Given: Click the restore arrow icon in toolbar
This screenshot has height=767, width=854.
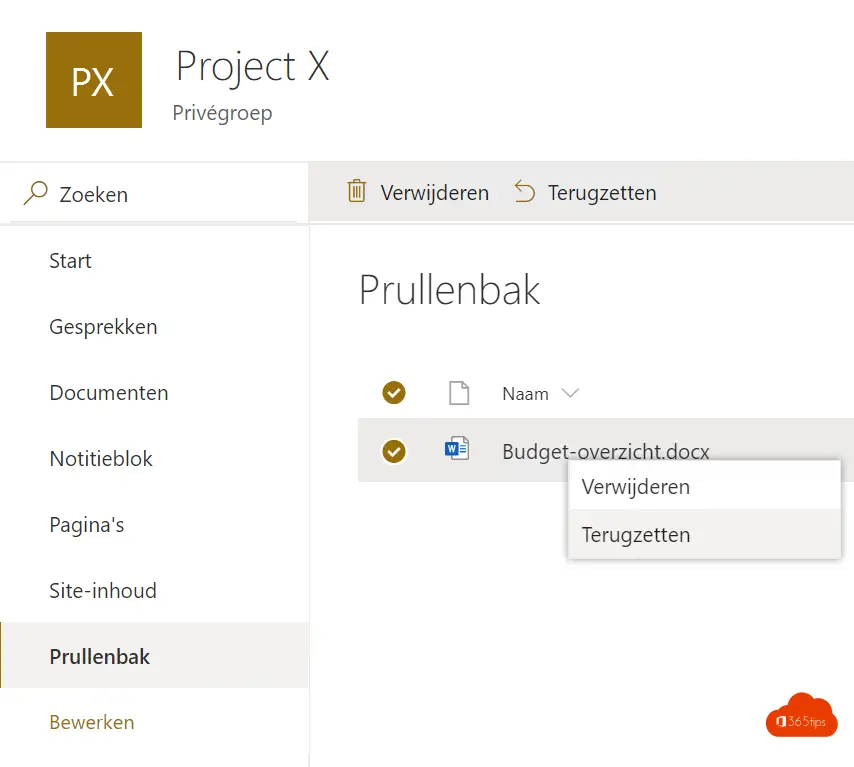Looking at the screenshot, I should point(525,191).
